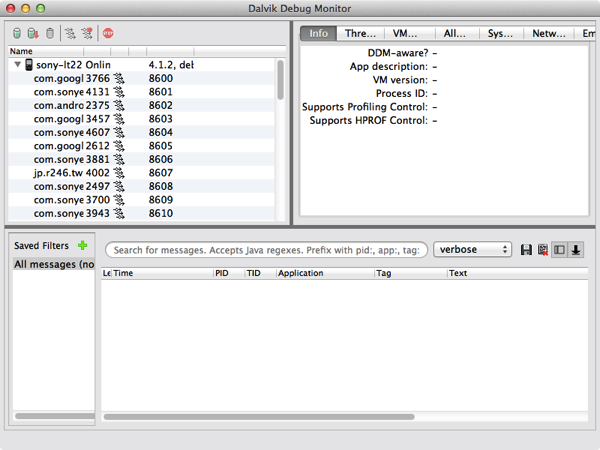The height and width of the screenshot is (450, 600).
Task: Click the device list vertical scrollbar
Action: point(280,80)
